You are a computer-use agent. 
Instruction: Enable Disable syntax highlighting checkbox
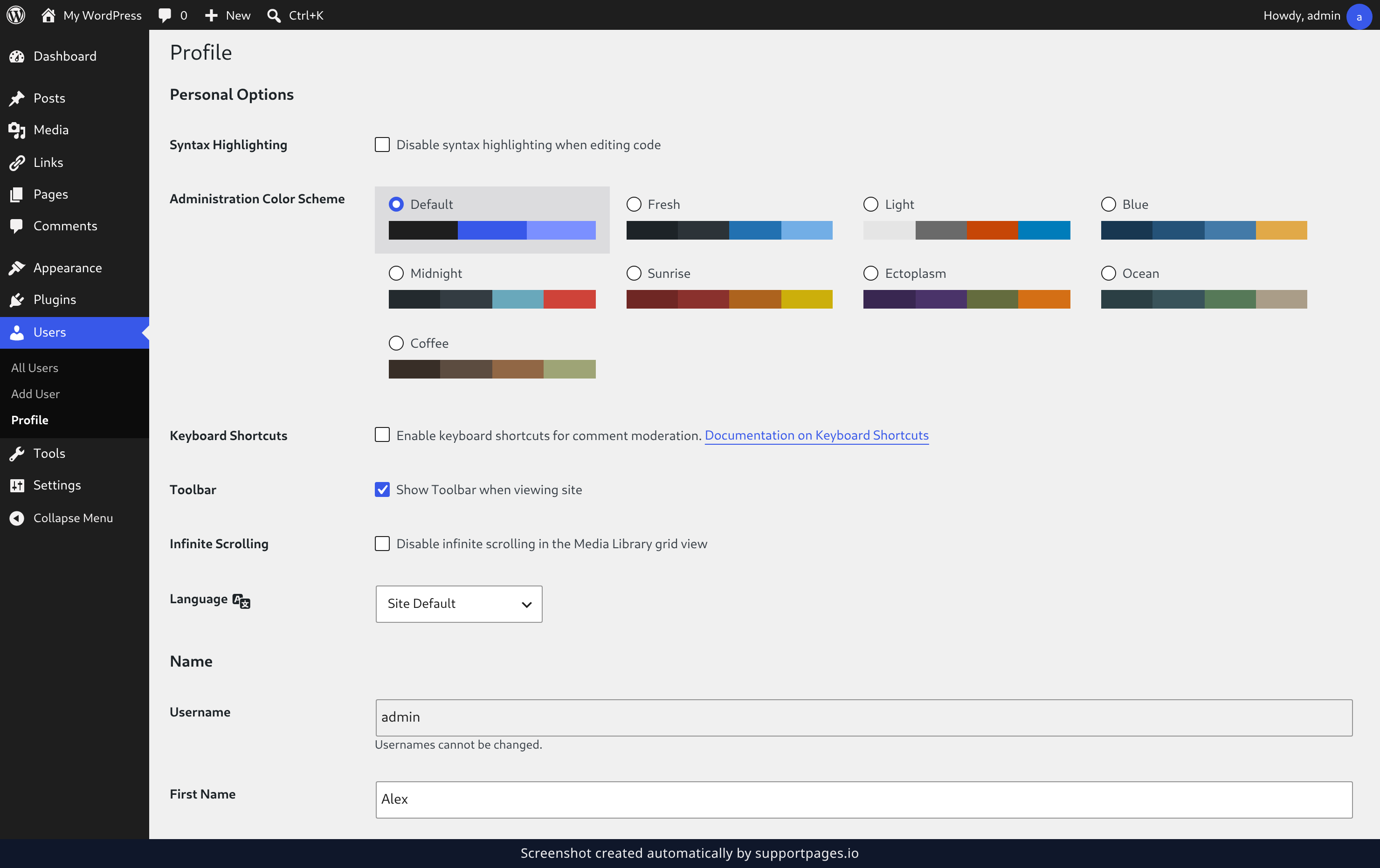[x=382, y=145]
